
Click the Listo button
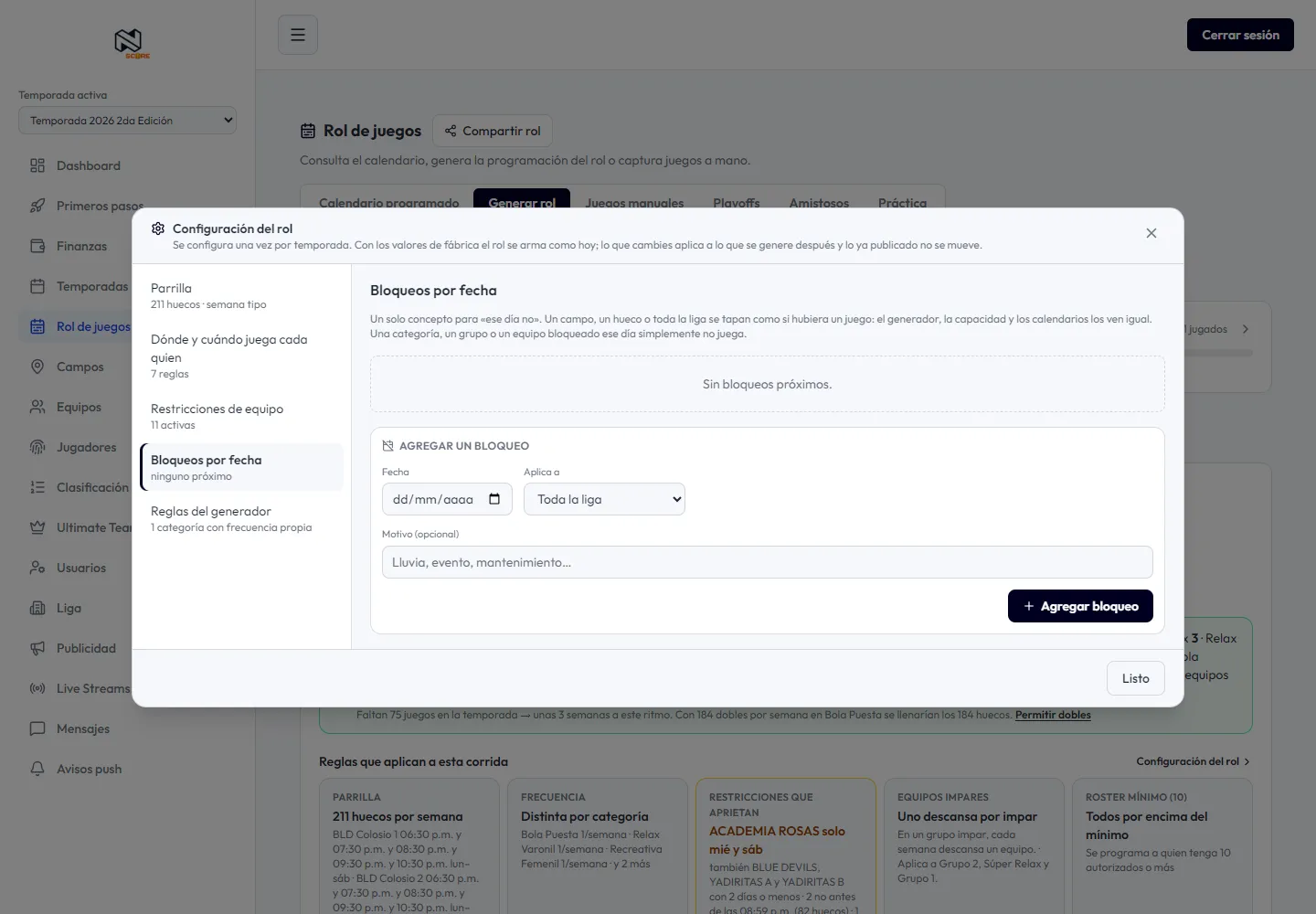(1136, 678)
